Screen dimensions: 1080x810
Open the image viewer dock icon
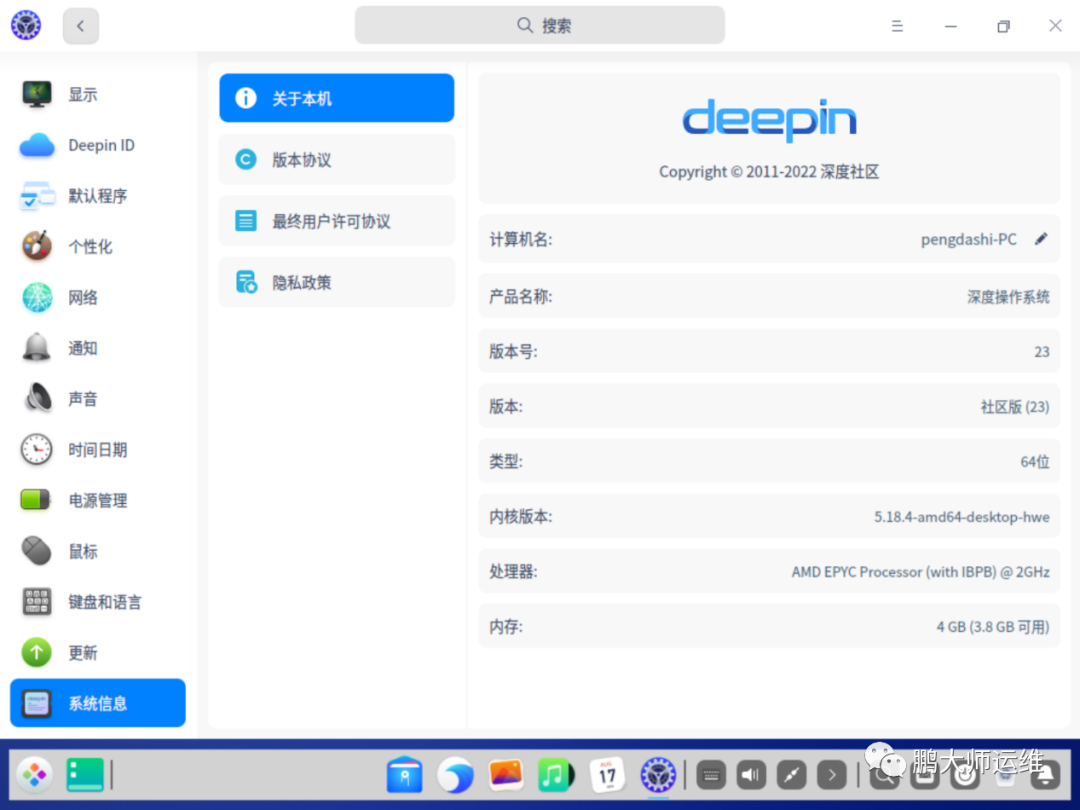click(x=506, y=774)
